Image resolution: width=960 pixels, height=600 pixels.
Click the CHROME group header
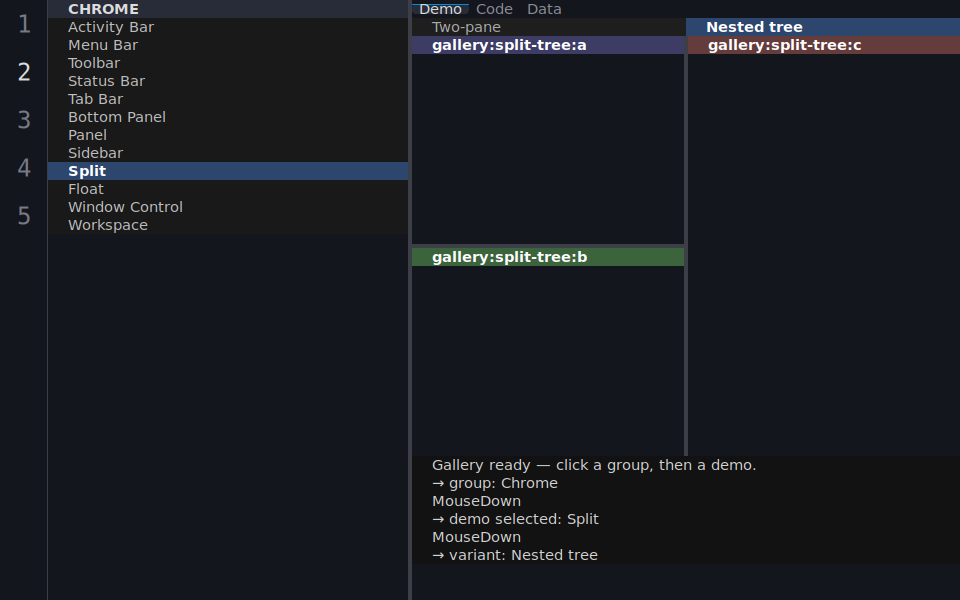(228, 9)
